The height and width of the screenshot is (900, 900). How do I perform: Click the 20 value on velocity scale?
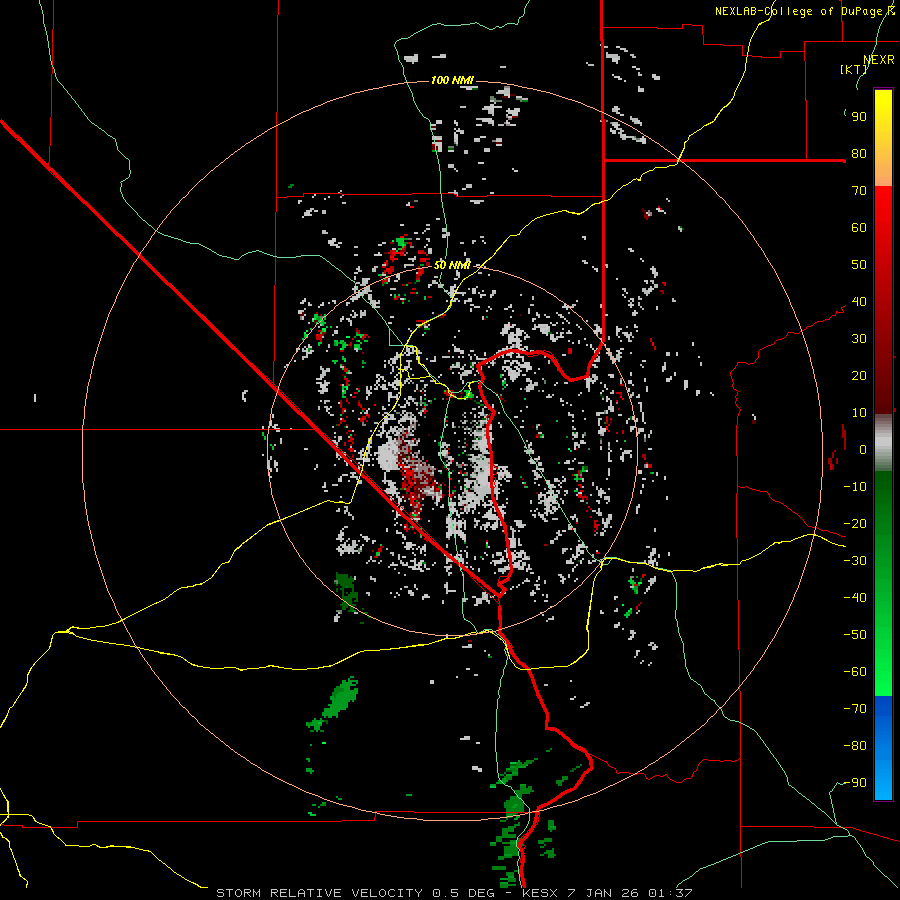click(859, 376)
